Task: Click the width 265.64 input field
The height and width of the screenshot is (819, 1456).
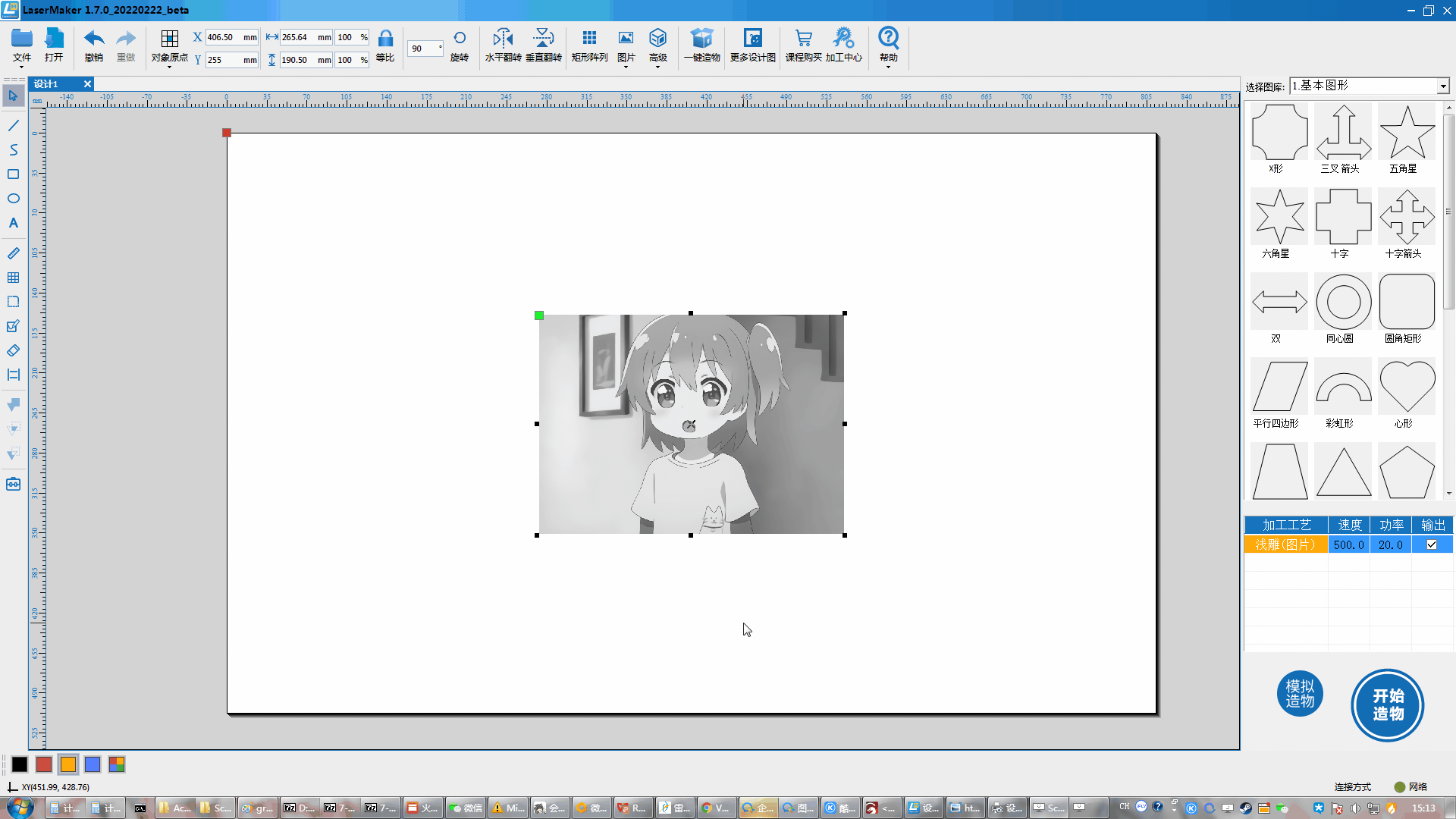Action: point(306,37)
